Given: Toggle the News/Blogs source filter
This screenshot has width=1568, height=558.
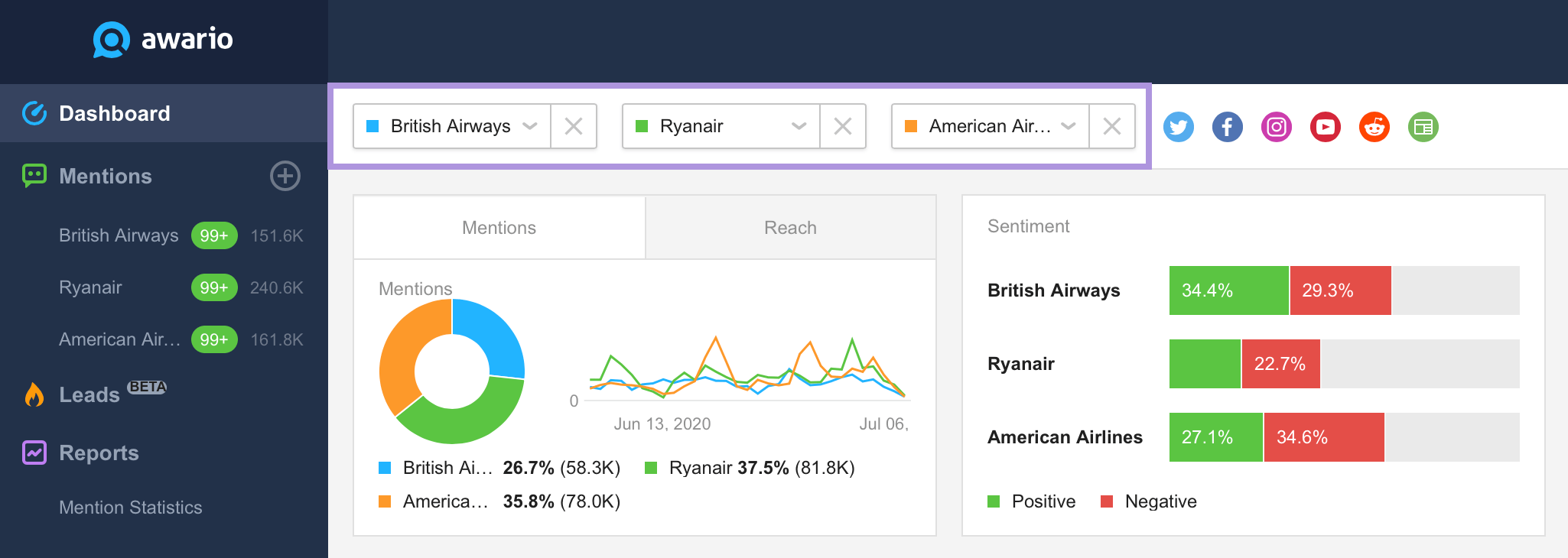Looking at the screenshot, I should (x=1423, y=127).
